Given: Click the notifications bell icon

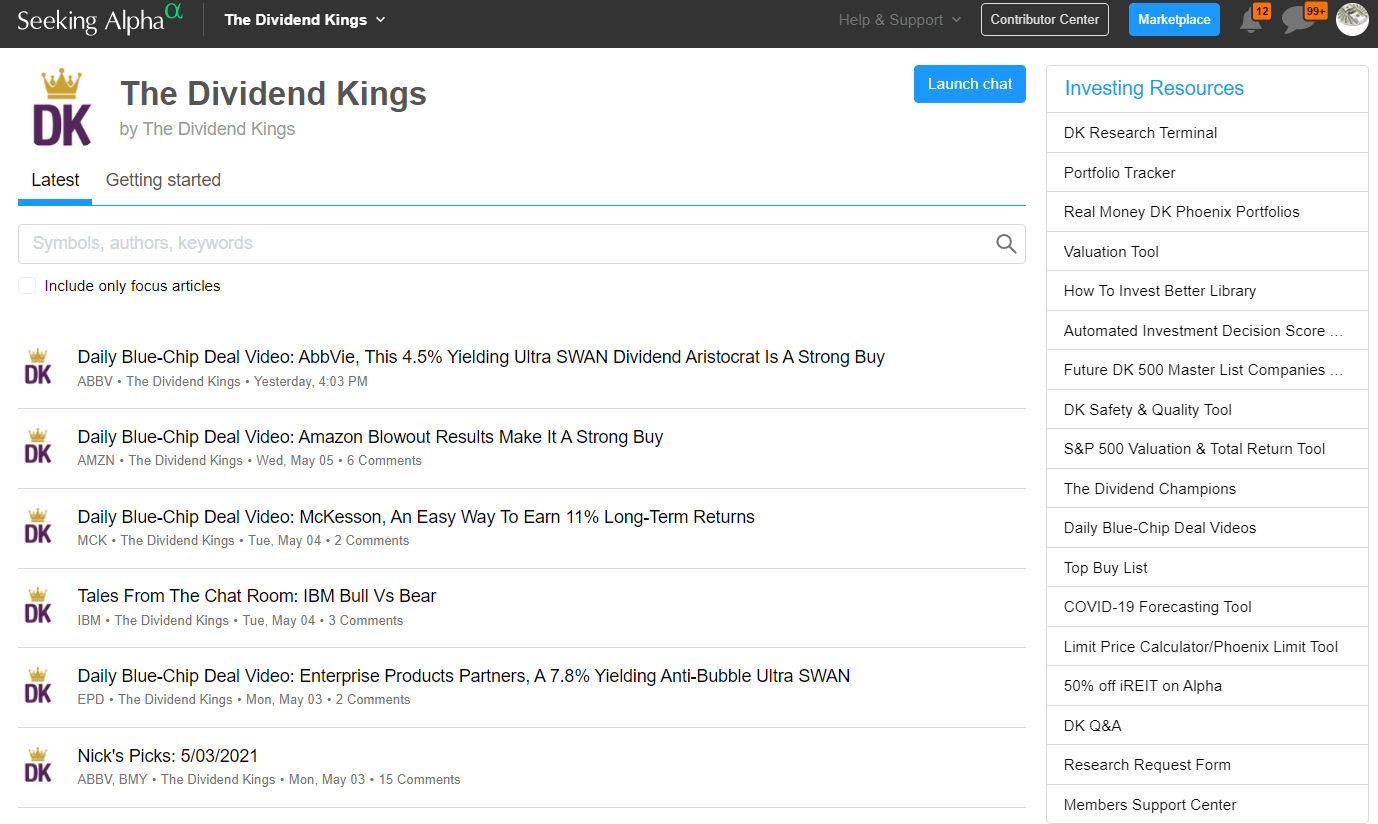Looking at the screenshot, I should (1251, 20).
